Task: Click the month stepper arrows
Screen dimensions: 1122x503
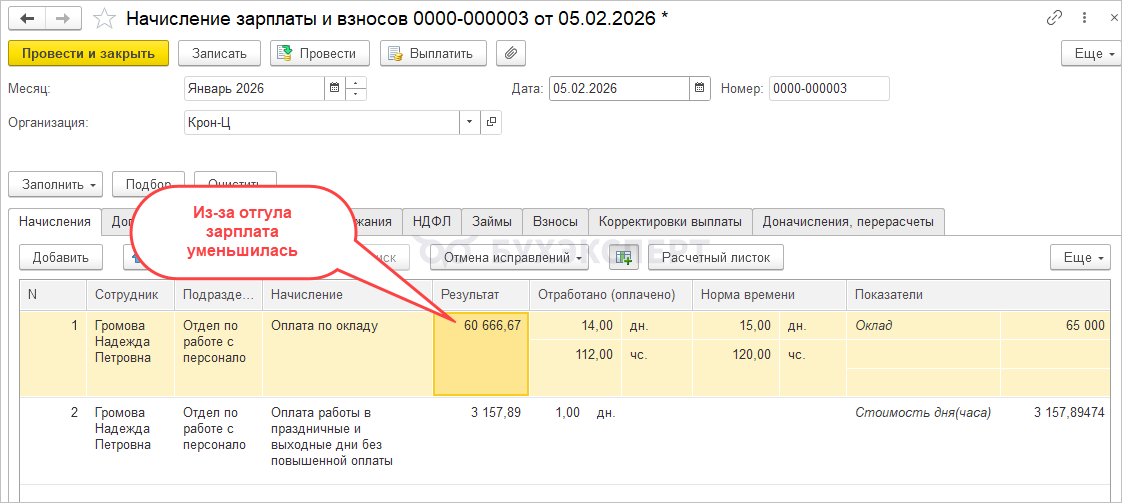Action: 356,89
